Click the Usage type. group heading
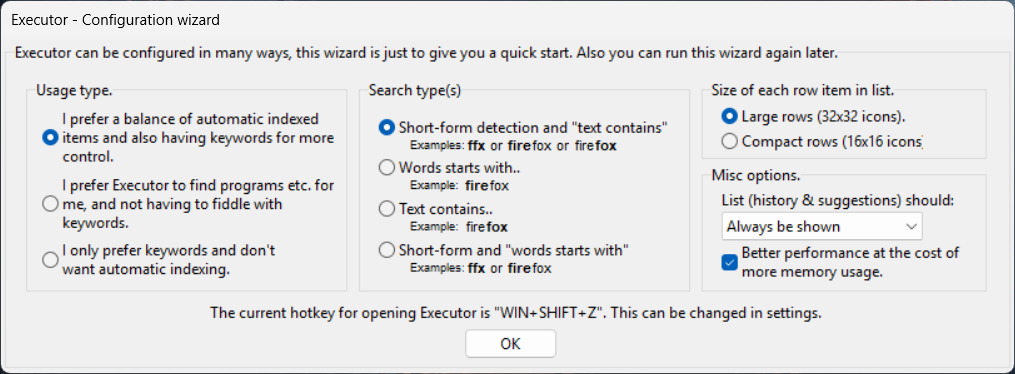This screenshot has width=1015, height=374. tap(74, 90)
